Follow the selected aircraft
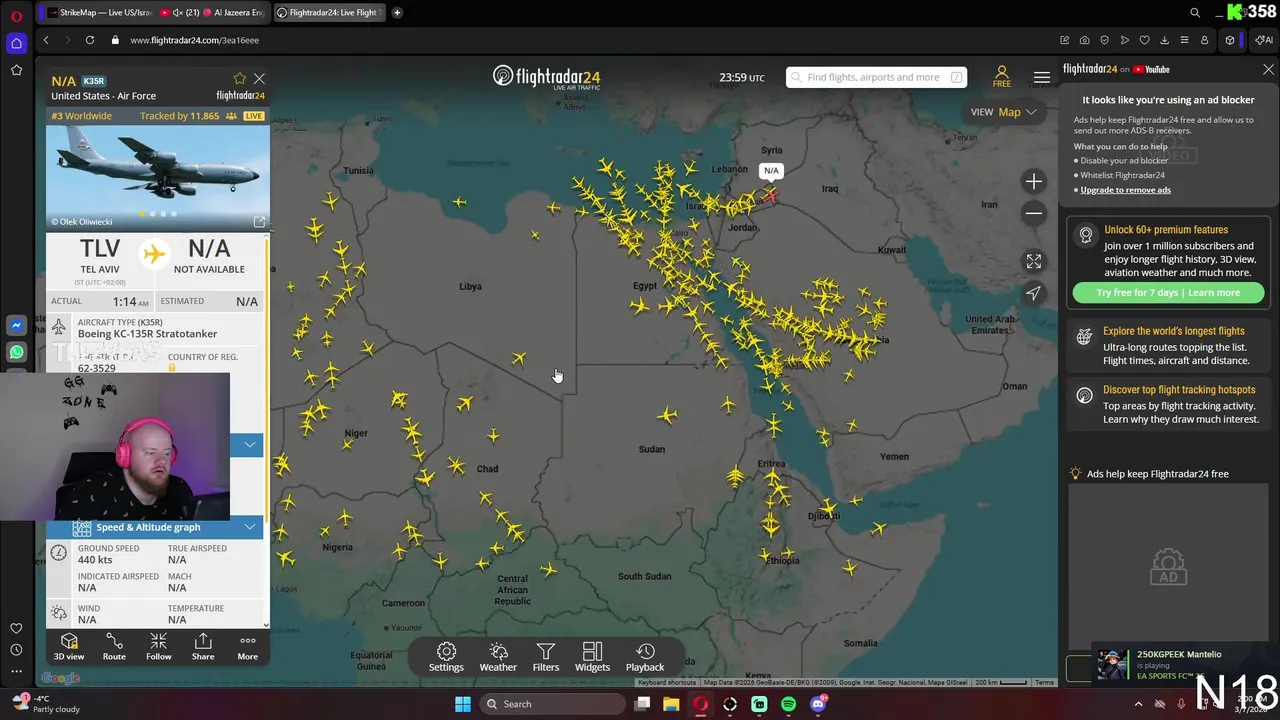1280x720 pixels. 158,647
